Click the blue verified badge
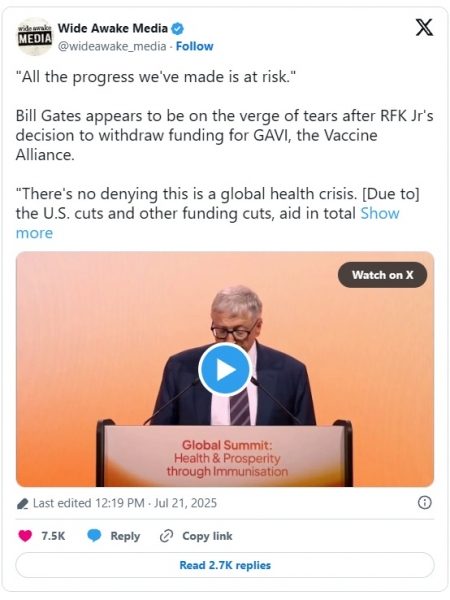Viewport: 450px width, 600px height. 177,28
